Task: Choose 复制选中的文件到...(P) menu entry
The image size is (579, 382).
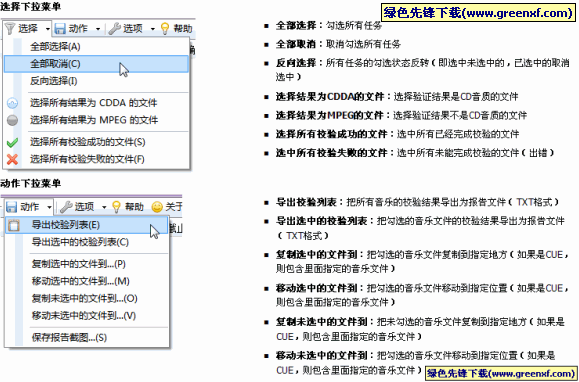Action: [x=87, y=264]
